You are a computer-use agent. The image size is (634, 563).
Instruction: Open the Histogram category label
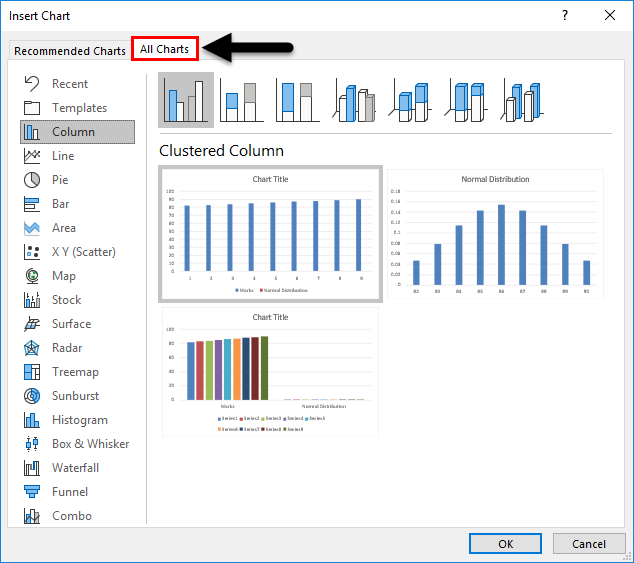(x=80, y=420)
